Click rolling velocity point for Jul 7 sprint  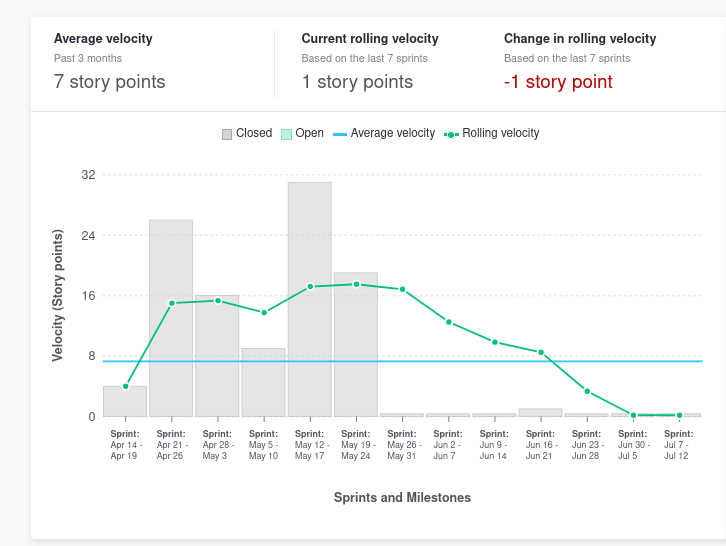tap(679, 415)
